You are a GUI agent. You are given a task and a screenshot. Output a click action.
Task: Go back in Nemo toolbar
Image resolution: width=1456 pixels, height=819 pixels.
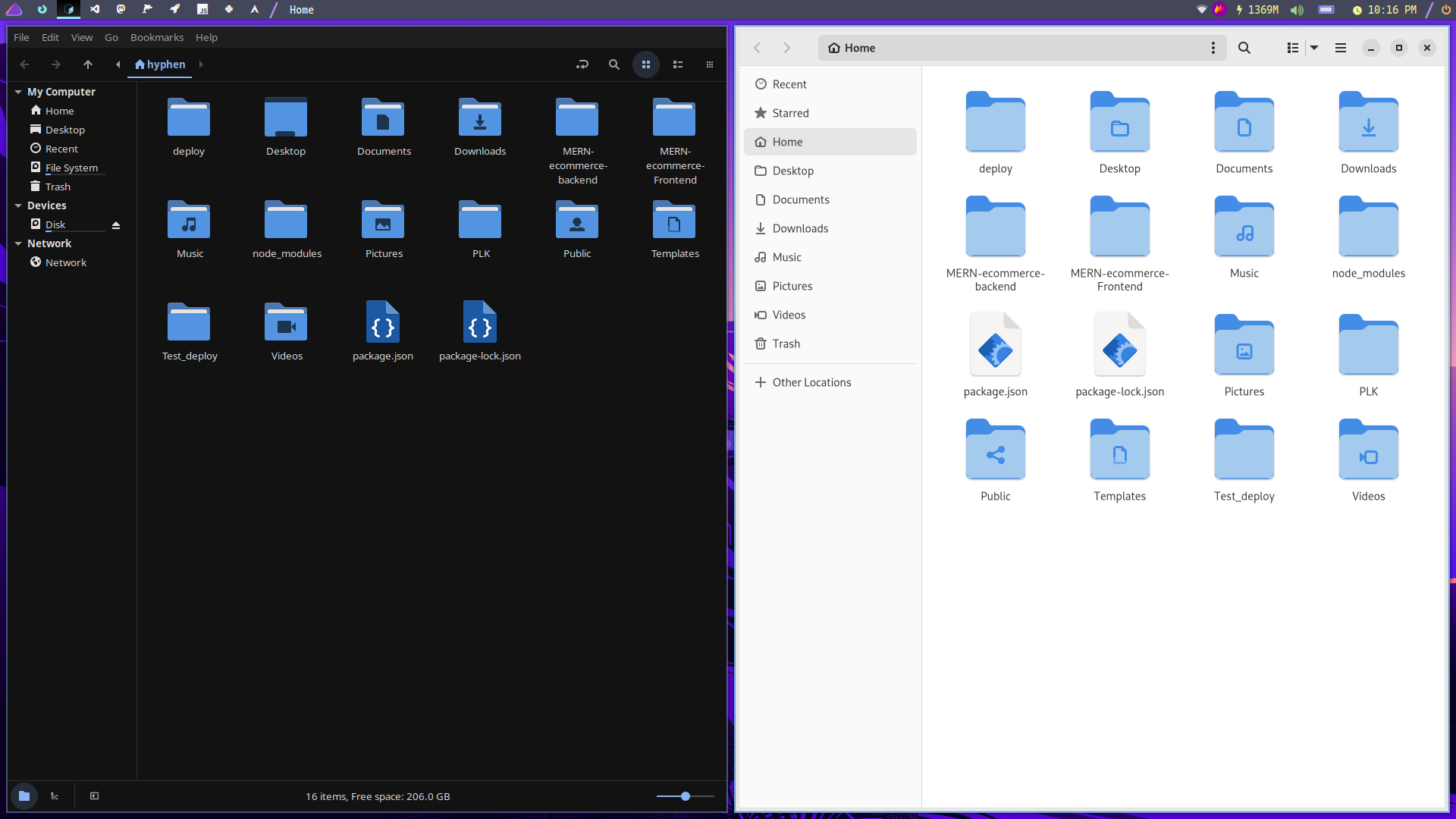[24, 64]
